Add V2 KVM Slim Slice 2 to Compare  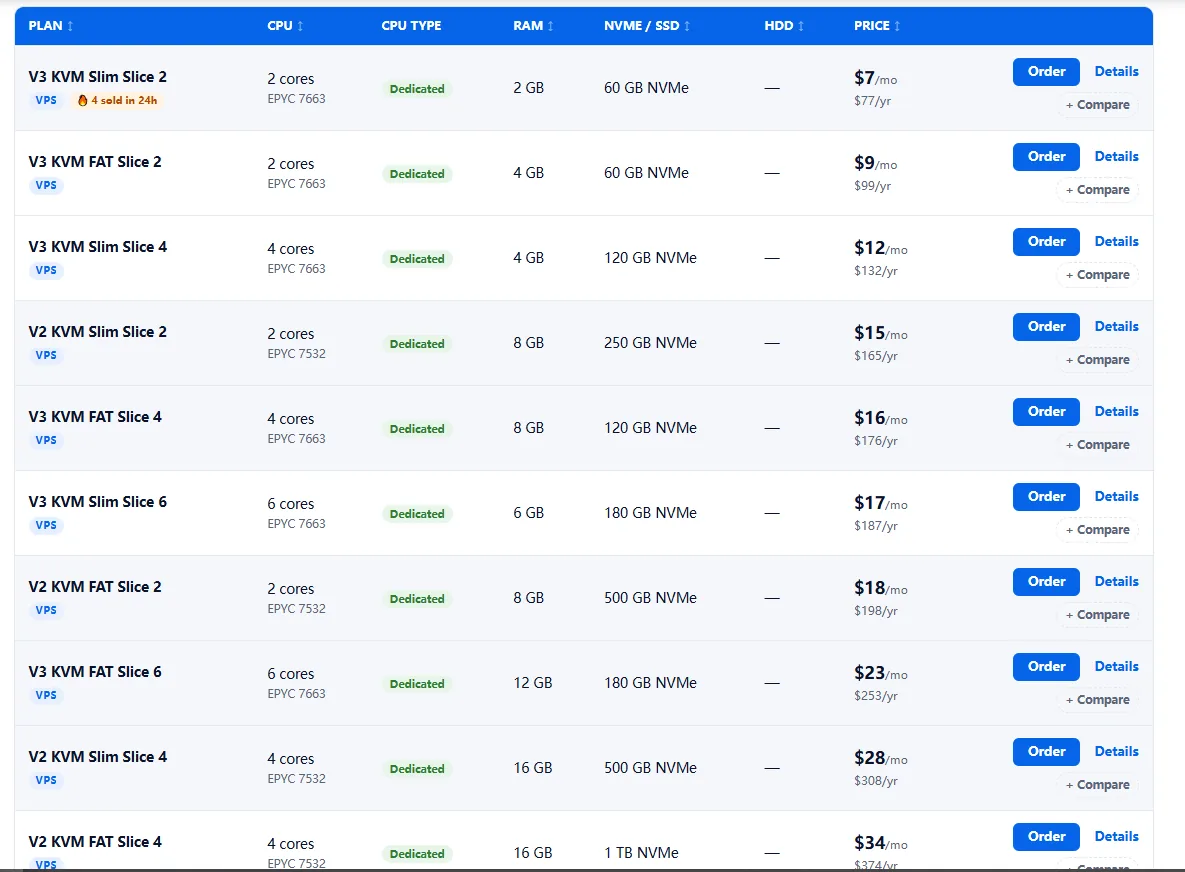click(x=1097, y=360)
